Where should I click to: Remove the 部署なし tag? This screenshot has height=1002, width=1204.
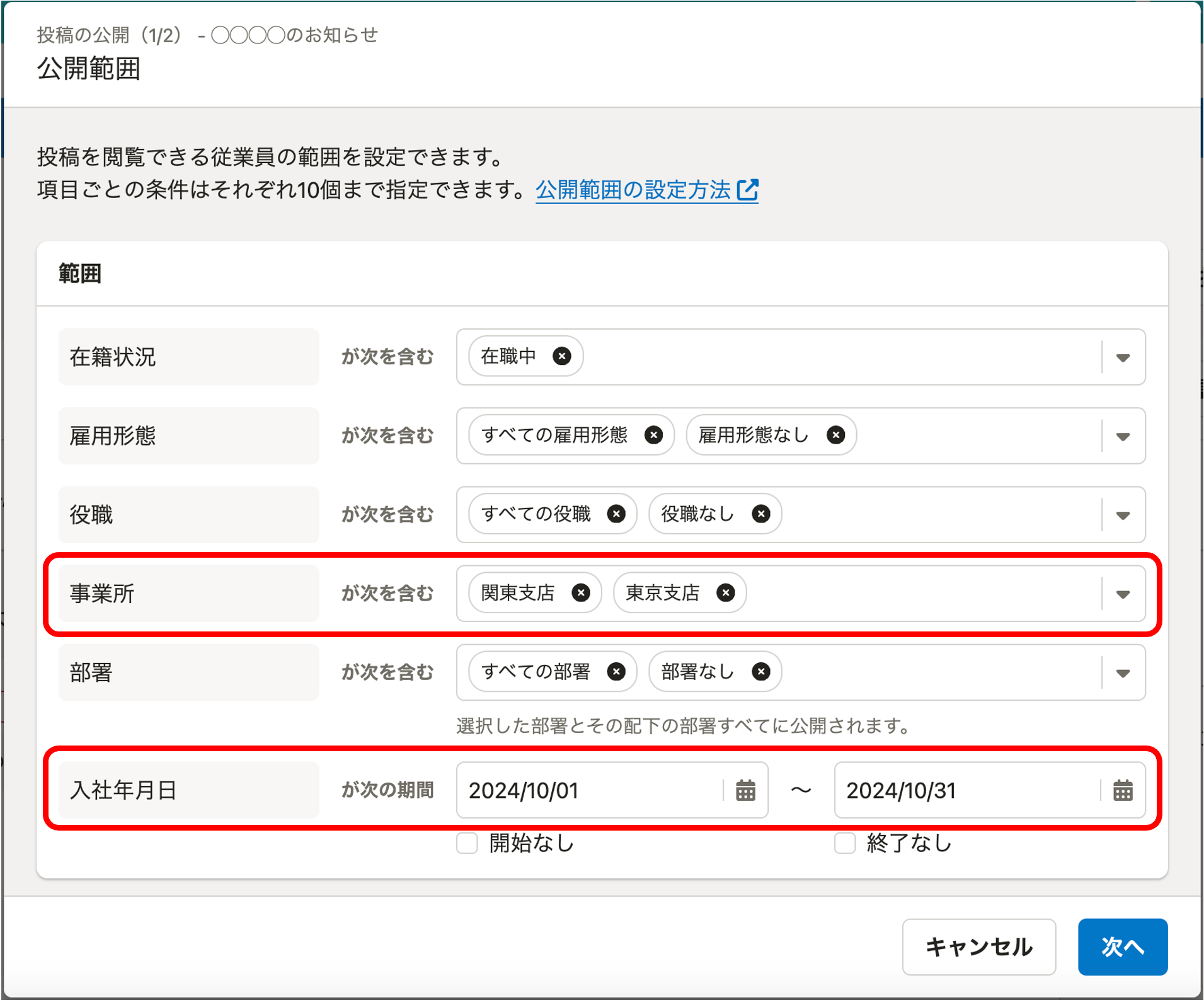coord(760,672)
